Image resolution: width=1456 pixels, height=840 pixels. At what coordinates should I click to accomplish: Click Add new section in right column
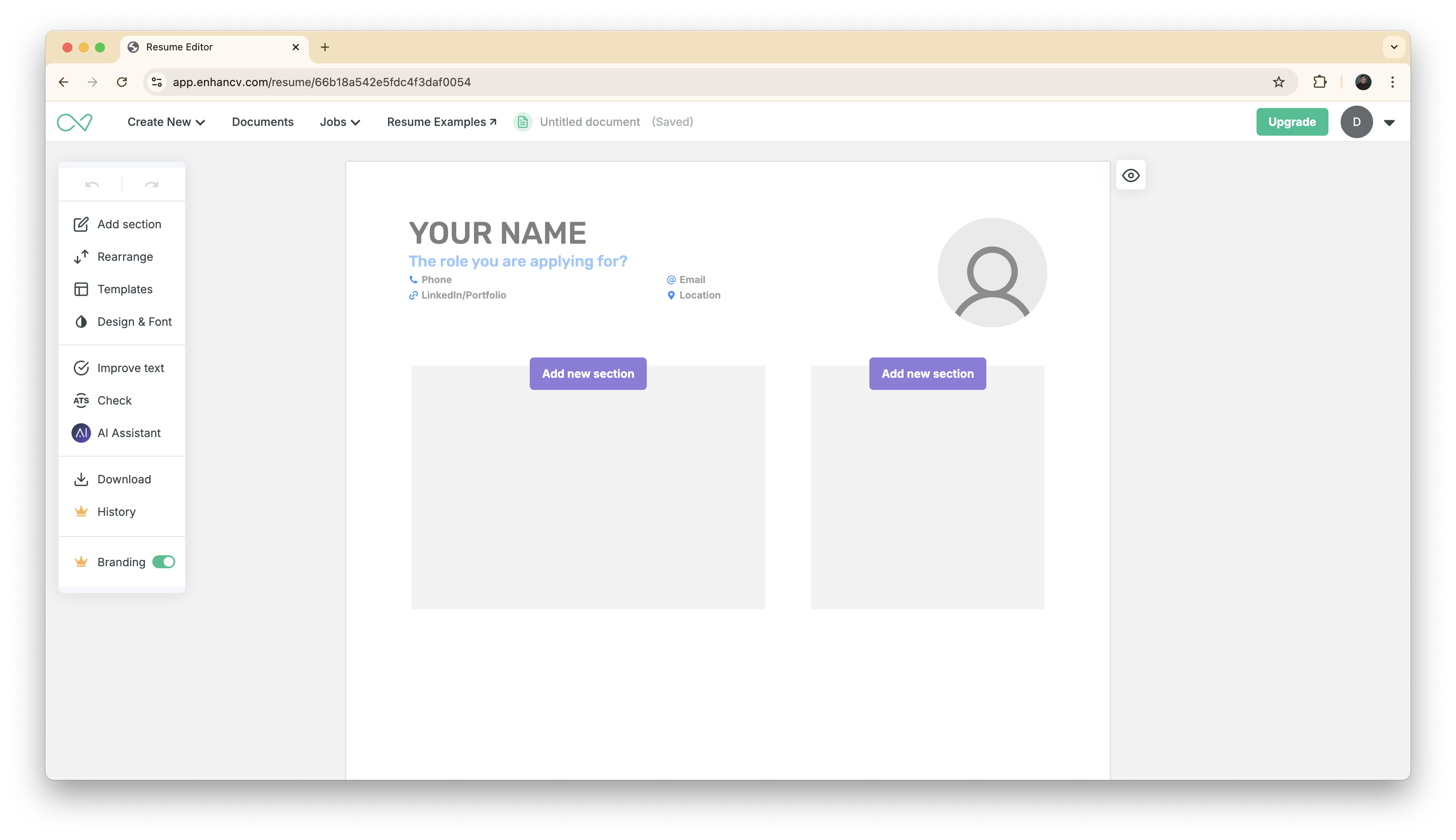point(927,373)
